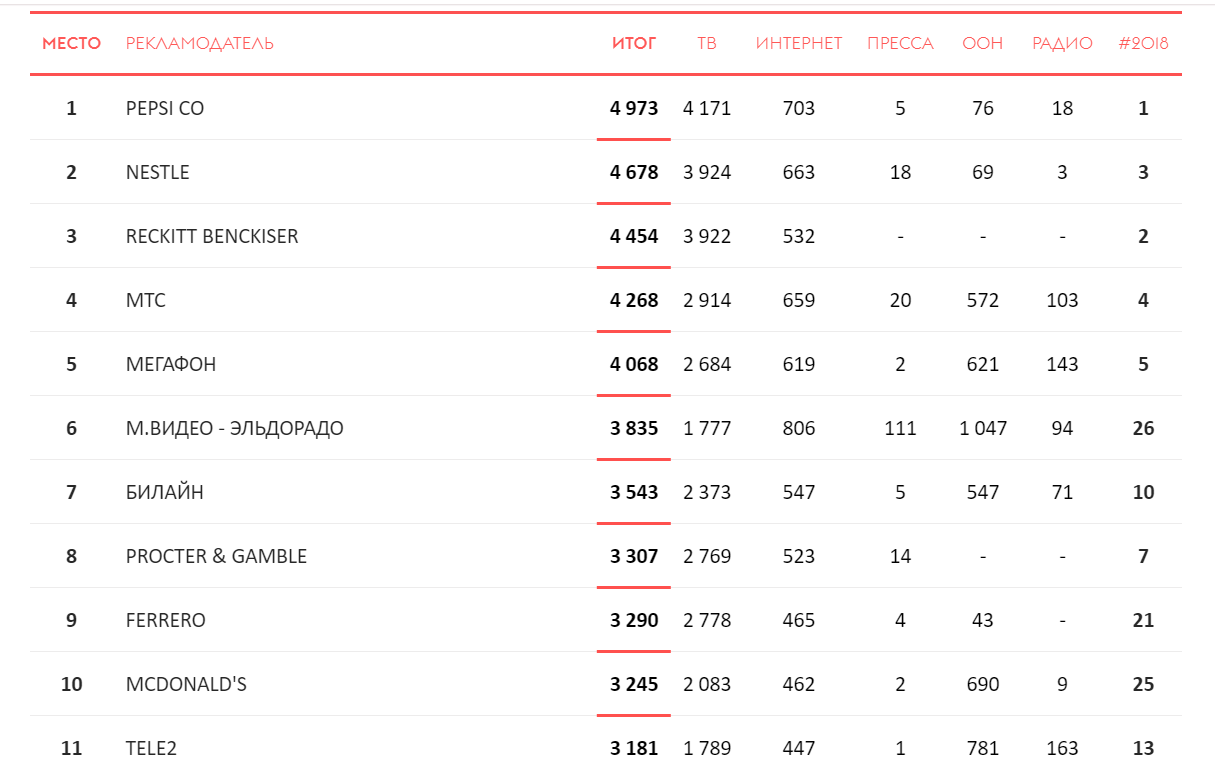Click the internet value 703
This screenshot has width=1215, height=775.
click(799, 108)
